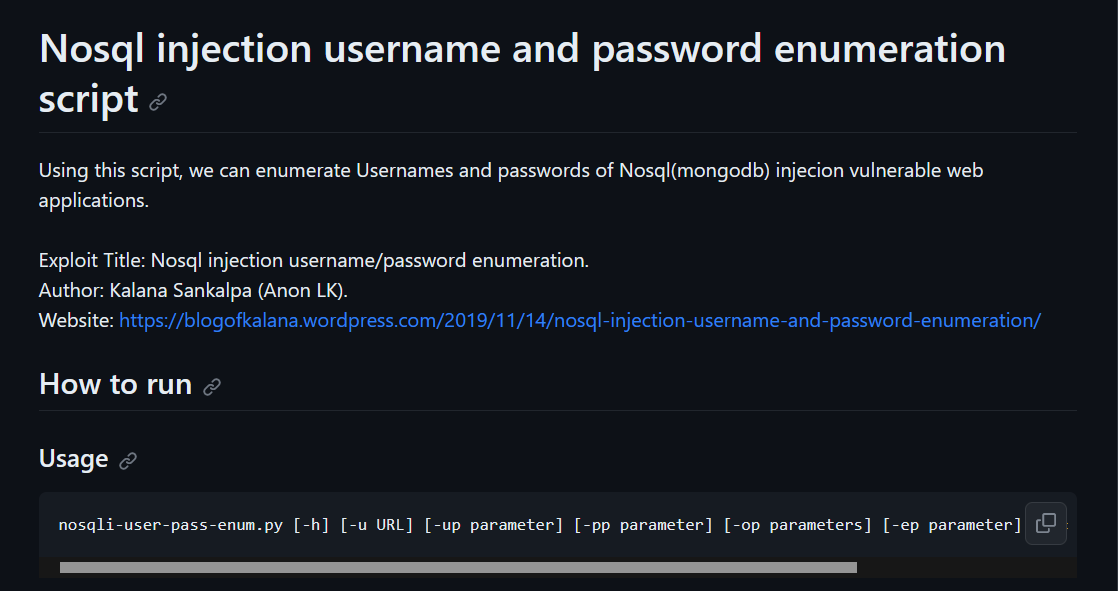
Task: Click the nosqli-user-pass-enum.py script name in code
Action: point(170,525)
